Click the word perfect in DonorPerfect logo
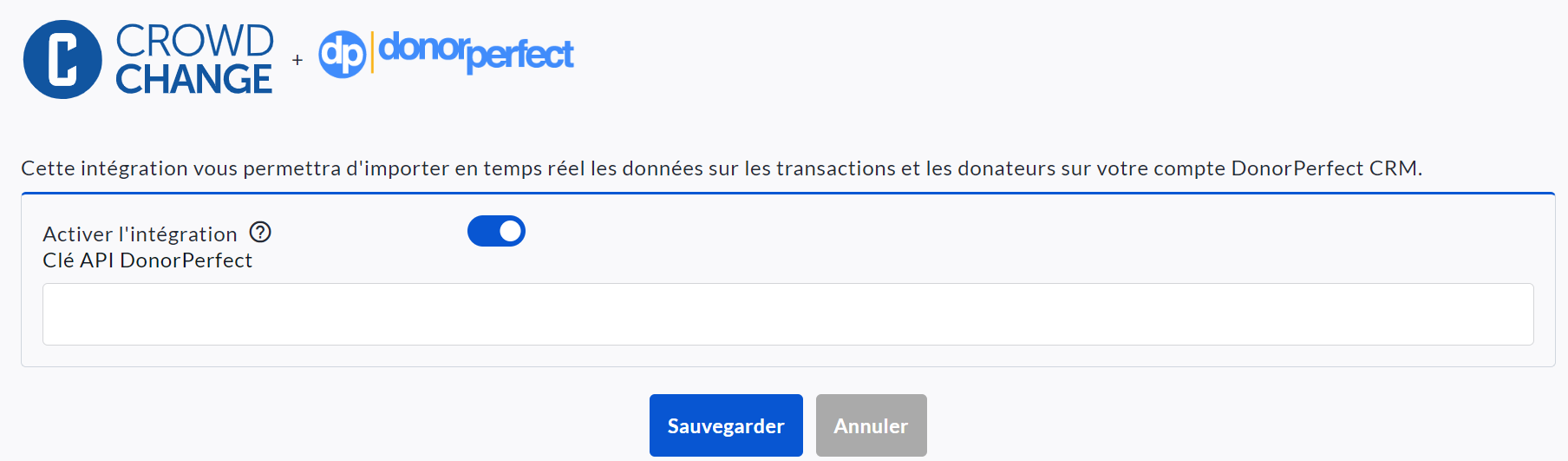 click(x=520, y=56)
